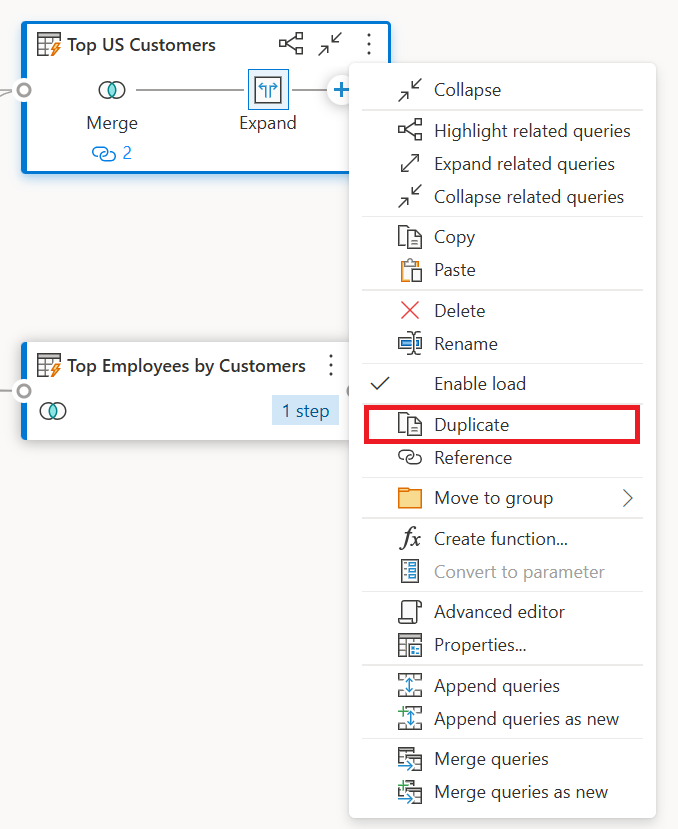The width and height of the screenshot is (678, 829).
Task: Select the Expand step icon
Action: pos(267,89)
